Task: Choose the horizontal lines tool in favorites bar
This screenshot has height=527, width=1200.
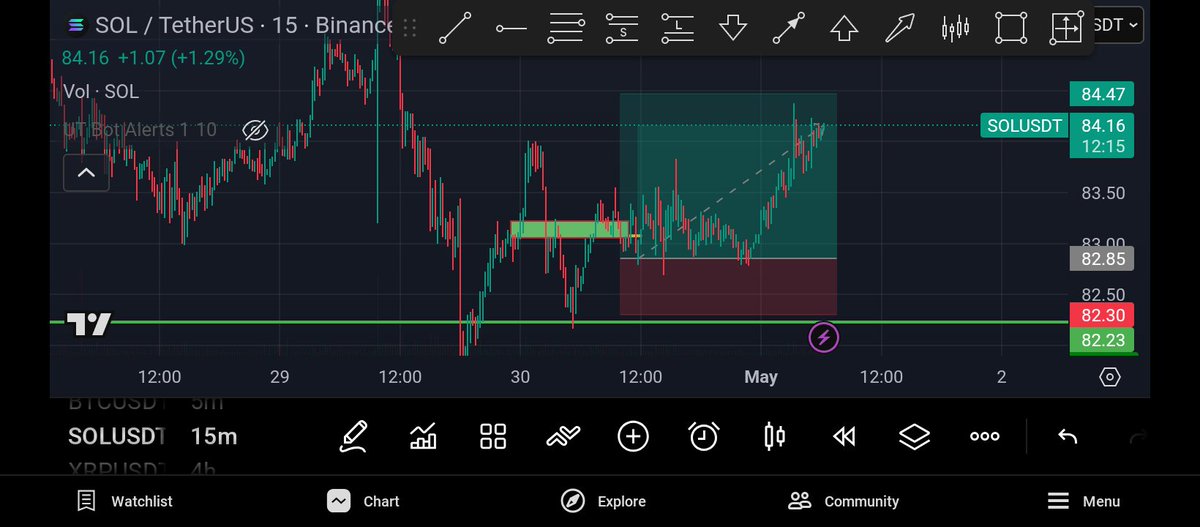Action: click(566, 28)
